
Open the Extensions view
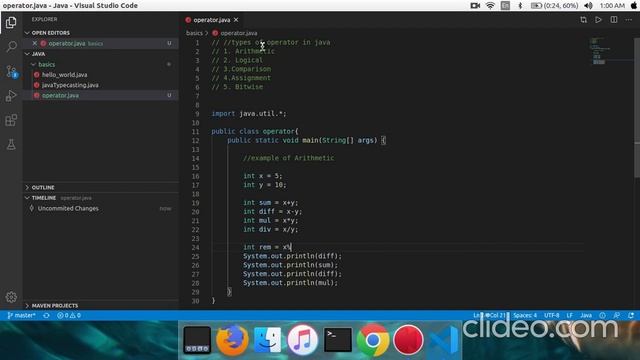point(11,120)
